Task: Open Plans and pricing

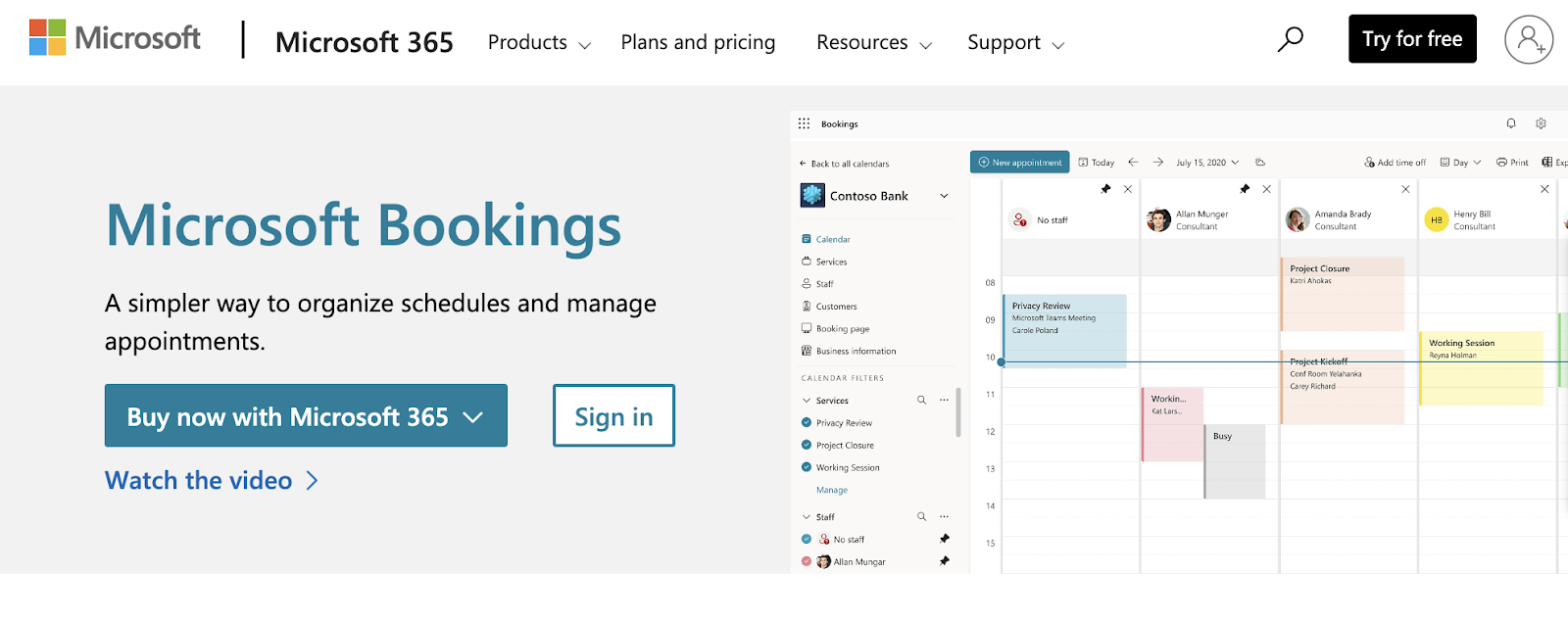Action: [x=698, y=42]
